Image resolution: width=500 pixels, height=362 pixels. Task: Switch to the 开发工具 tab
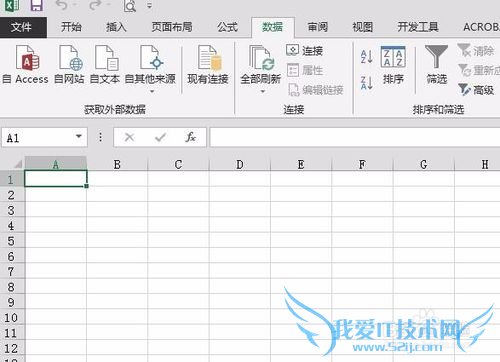pos(418,27)
